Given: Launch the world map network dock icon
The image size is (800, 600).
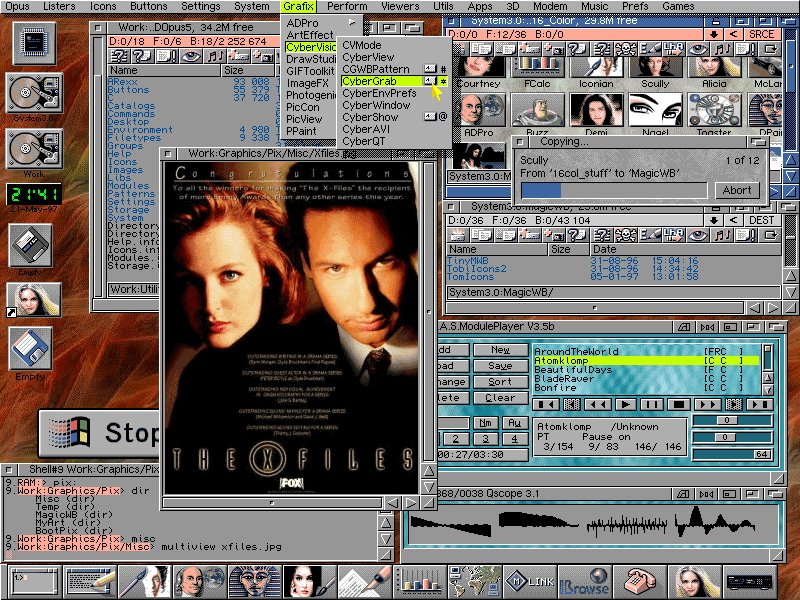Looking at the screenshot, I should pyautogui.click(x=475, y=581).
